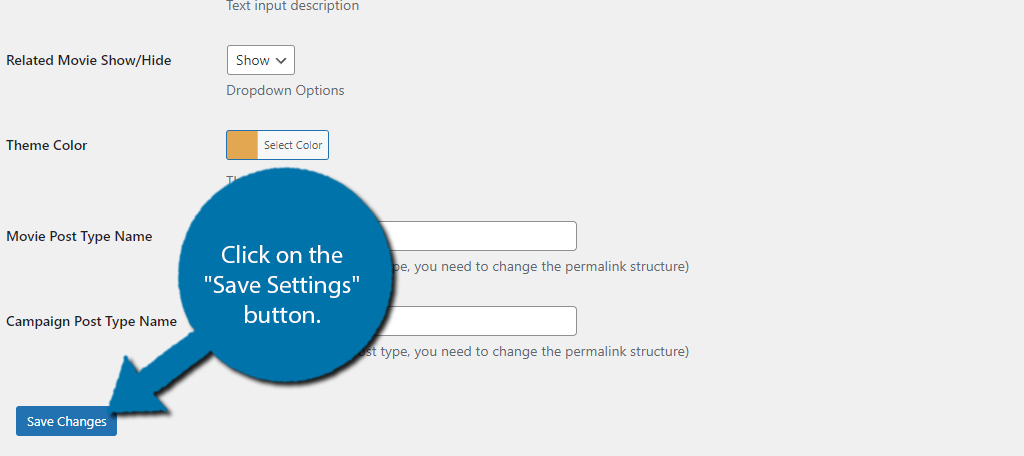
Task: Click the Dropdown Options description text
Action: point(285,90)
